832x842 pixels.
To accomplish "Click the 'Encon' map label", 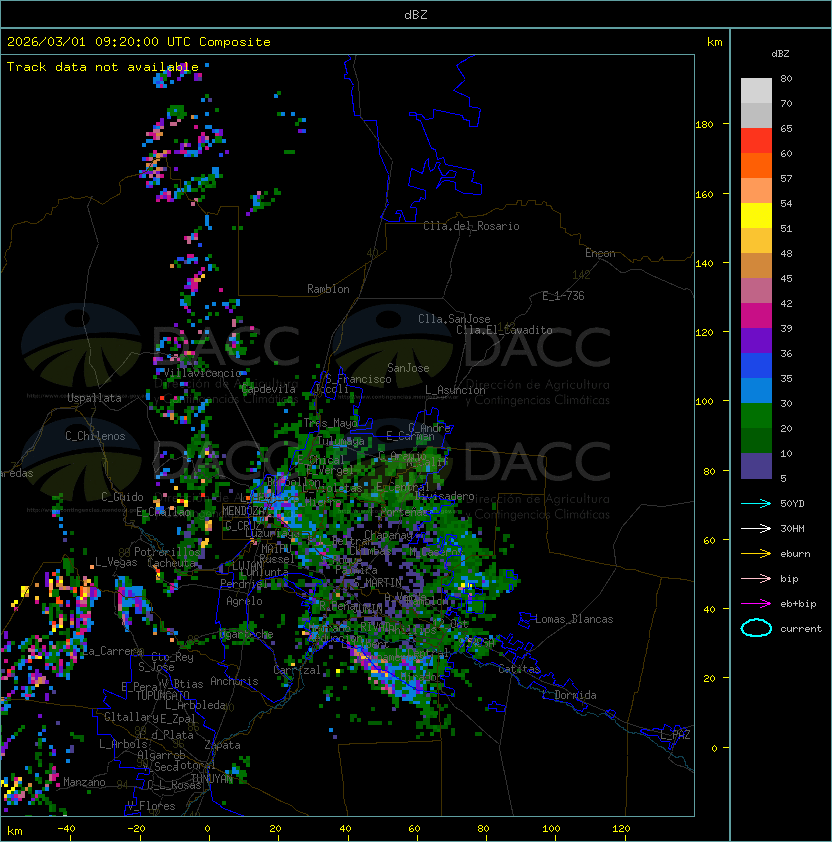I will pyautogui.click(x=600, y=253).
